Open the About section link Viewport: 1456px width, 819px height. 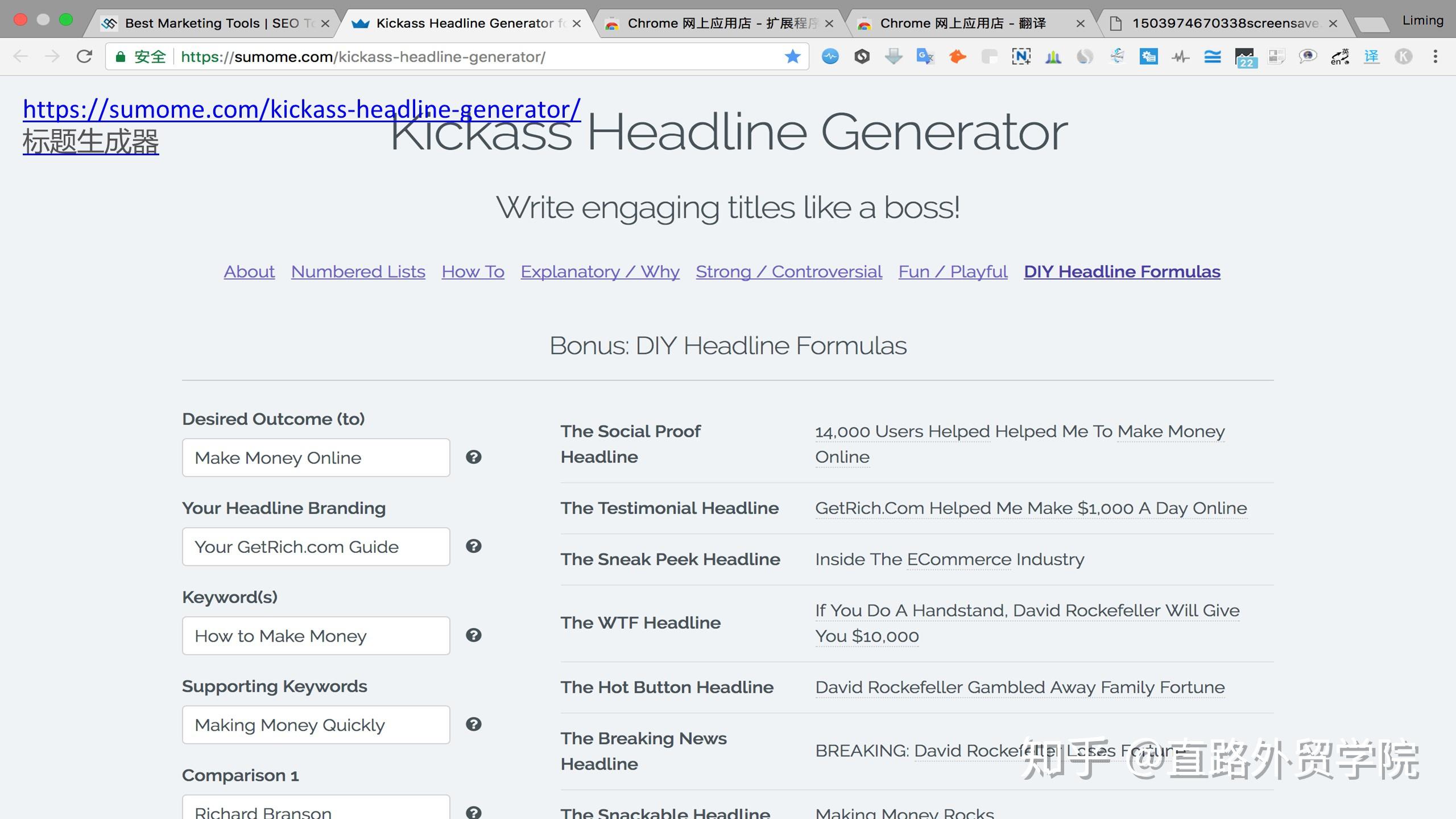coord(249,272)
